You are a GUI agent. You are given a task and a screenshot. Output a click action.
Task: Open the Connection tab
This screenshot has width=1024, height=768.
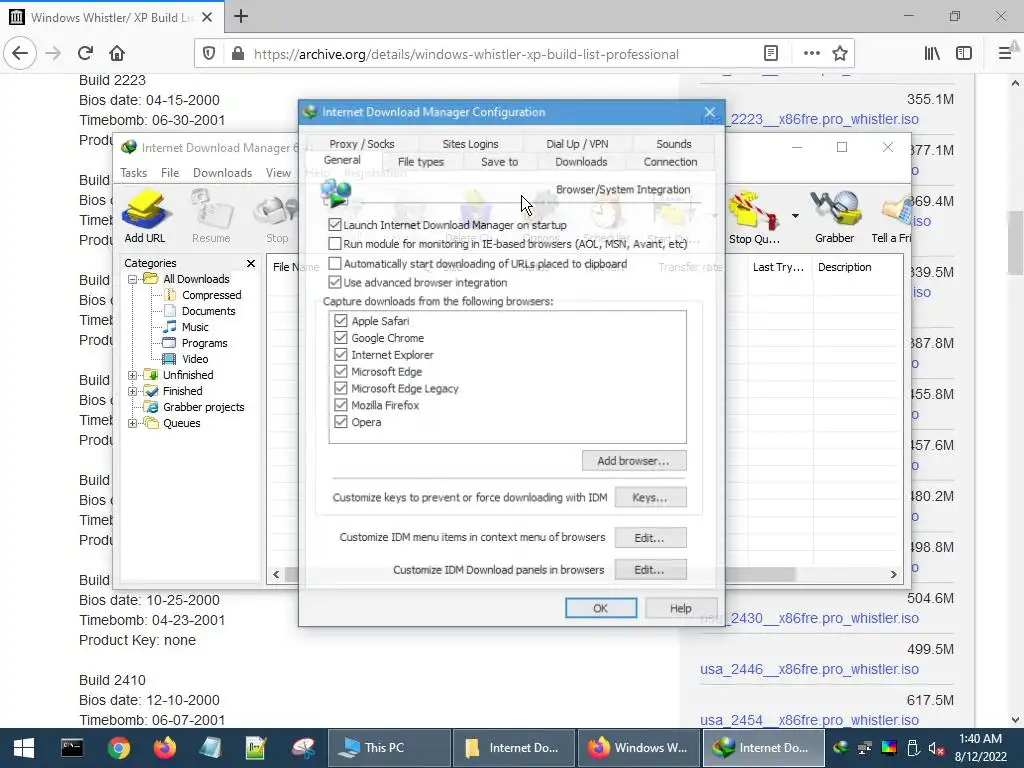point(670,161)
